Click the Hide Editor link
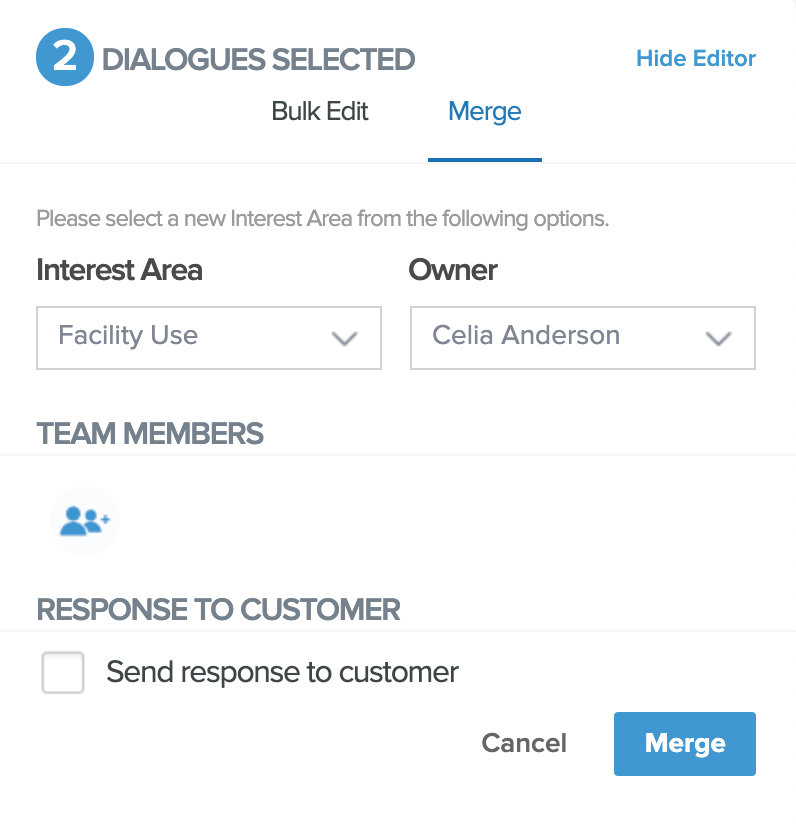This screenshot has height=828, width=796. 696,58
